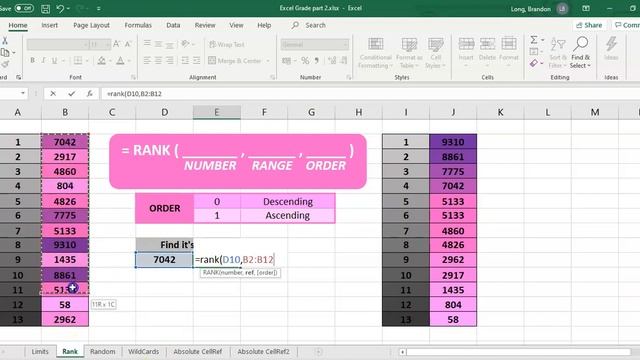This screenshot has height=360, width=640.
Task: Switch to the WildCards sheet tab
Action: (144, 351)
